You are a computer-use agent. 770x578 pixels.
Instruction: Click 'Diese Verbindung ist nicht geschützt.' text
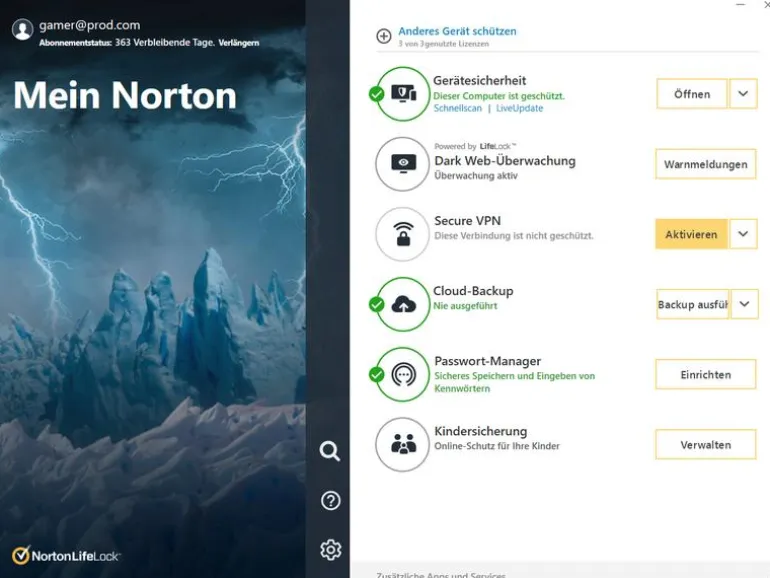[x=514, y=236]
